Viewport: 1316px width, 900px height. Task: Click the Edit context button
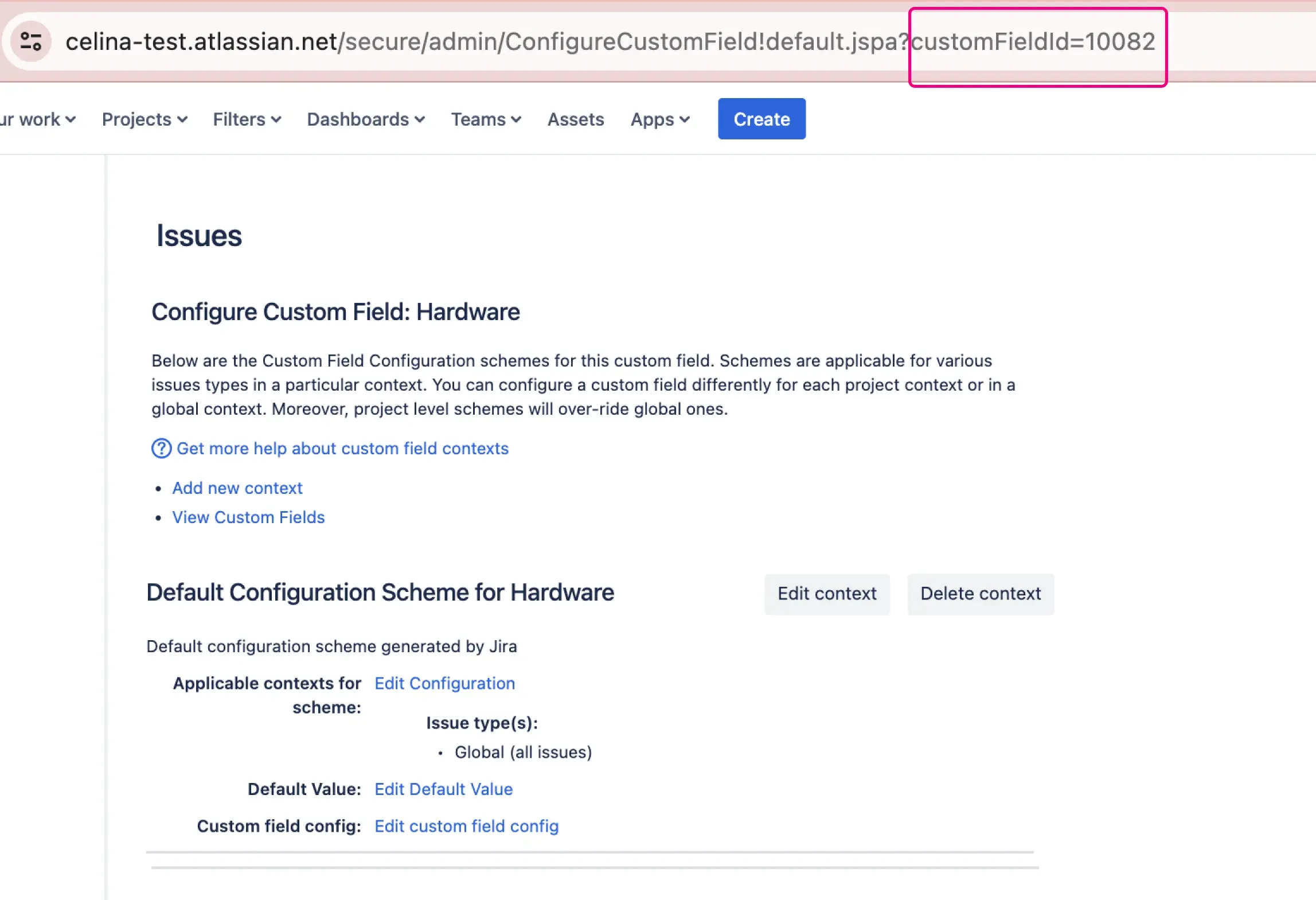pos(826,594)
